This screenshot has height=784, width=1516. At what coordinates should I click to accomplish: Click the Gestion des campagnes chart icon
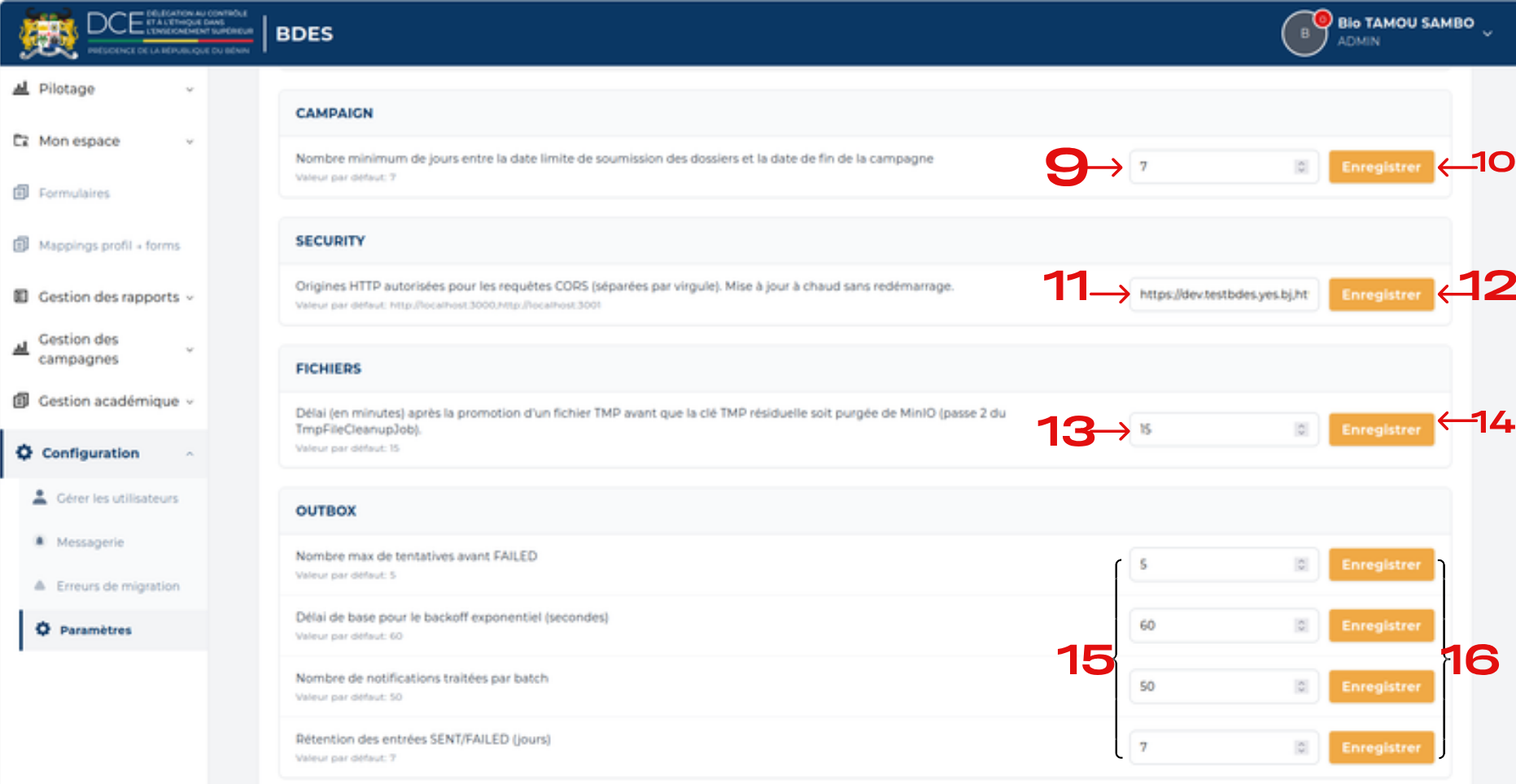point(21,348)
